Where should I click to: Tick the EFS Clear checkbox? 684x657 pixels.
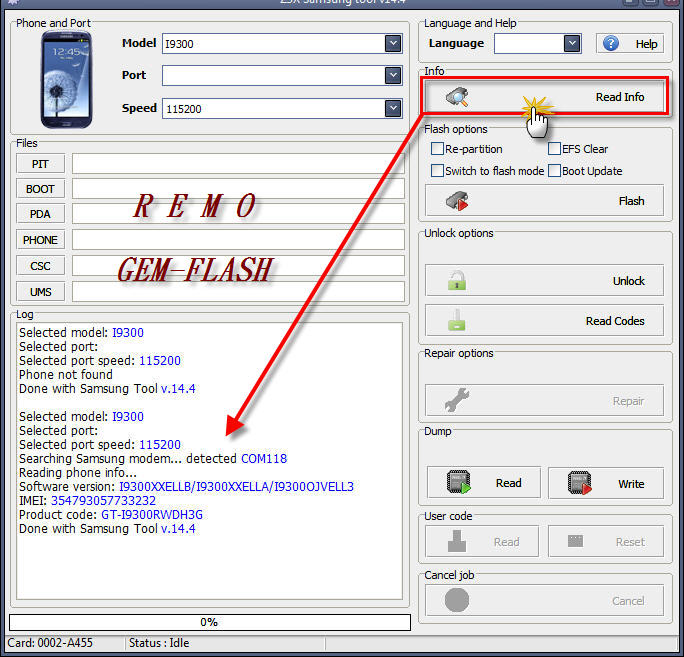point(554,149)
